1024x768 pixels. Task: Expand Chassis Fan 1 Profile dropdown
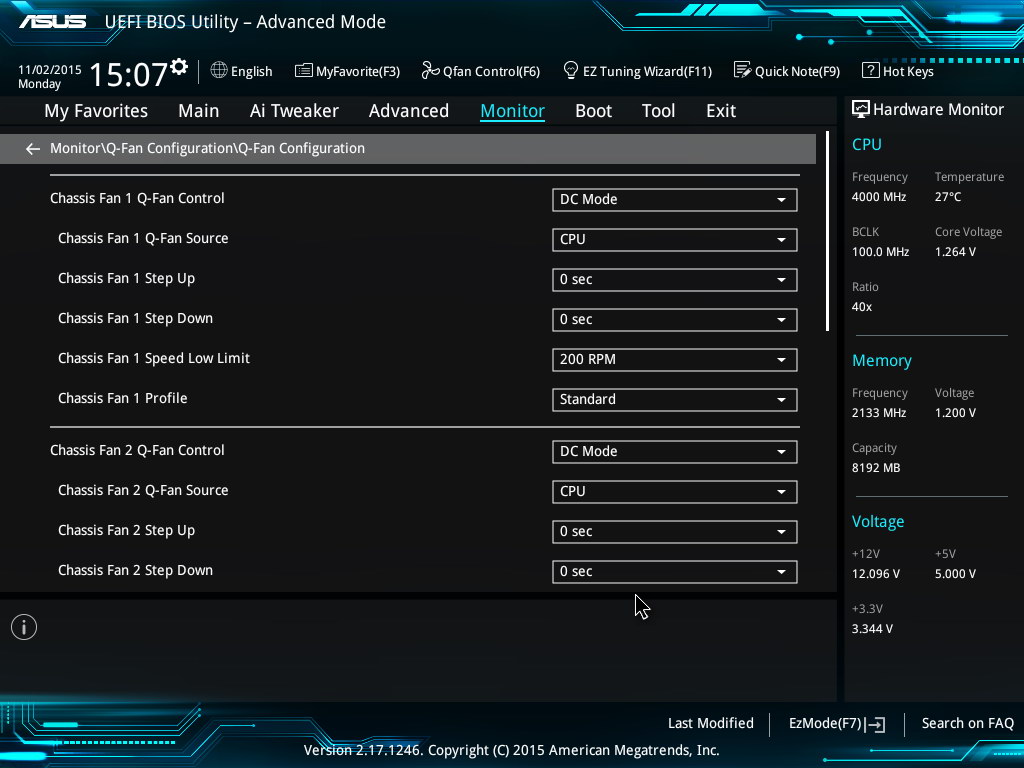point(674,400)
